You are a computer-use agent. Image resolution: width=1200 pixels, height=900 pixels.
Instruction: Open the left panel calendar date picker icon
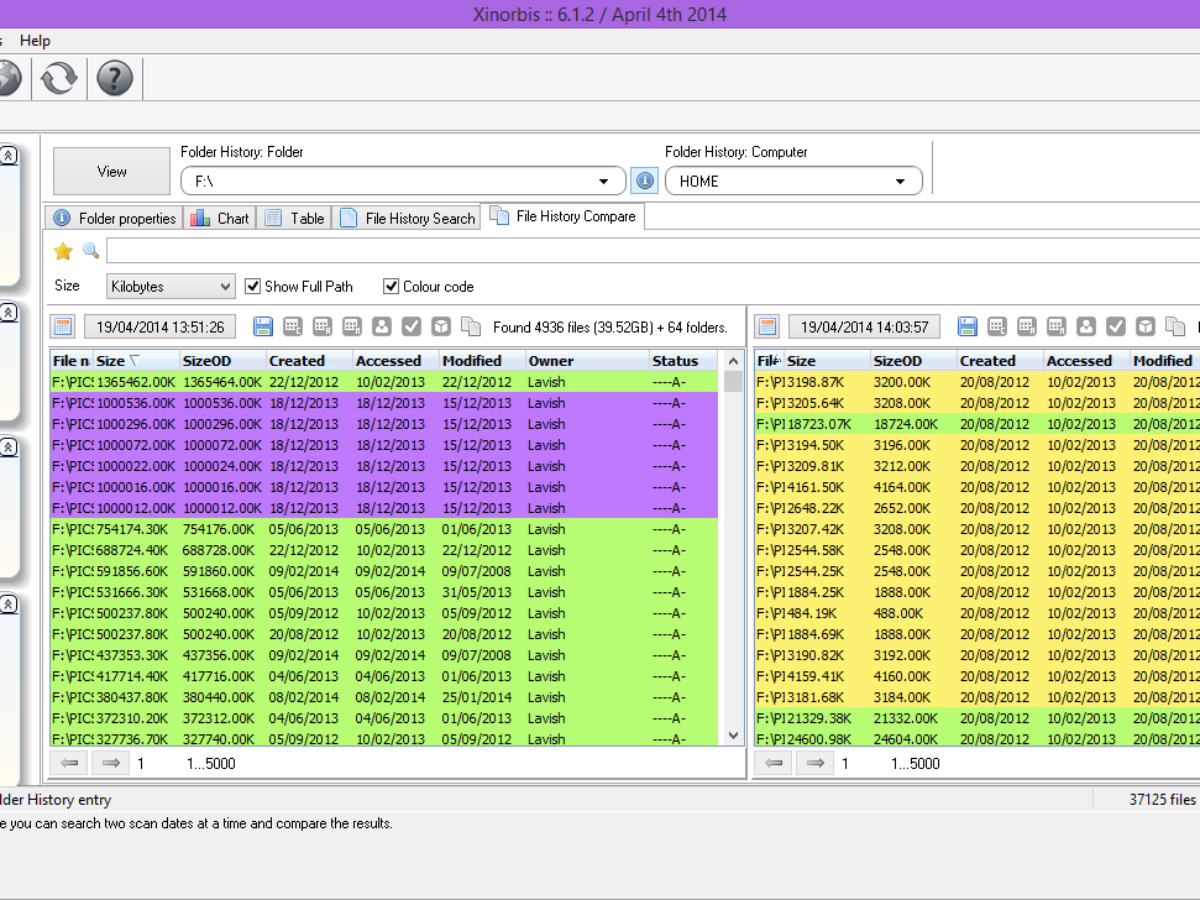click(x=63, y=327)
